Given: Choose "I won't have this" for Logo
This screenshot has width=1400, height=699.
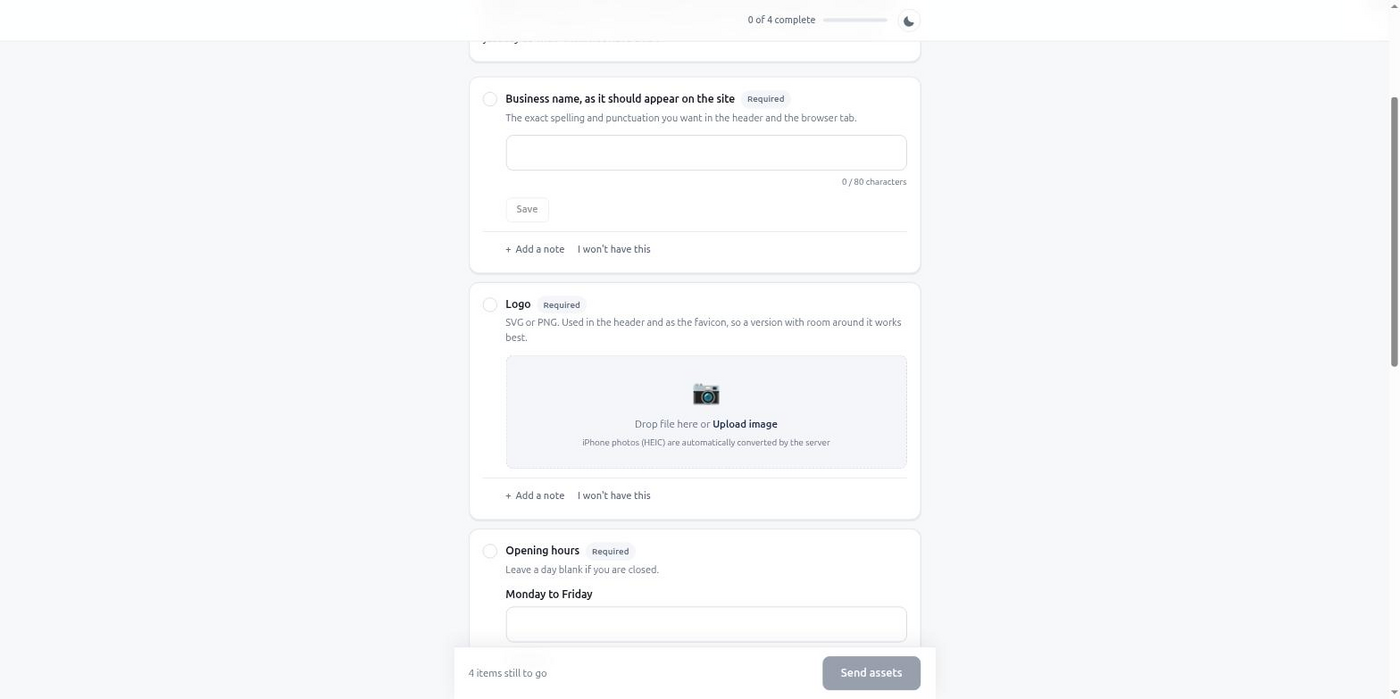Looking at the screenshot, I should pos(614,495).
